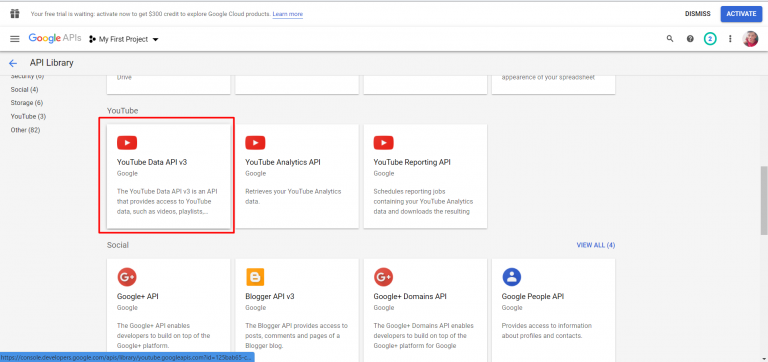Click the 'YouTube' section heading

(x=122, y=111)
